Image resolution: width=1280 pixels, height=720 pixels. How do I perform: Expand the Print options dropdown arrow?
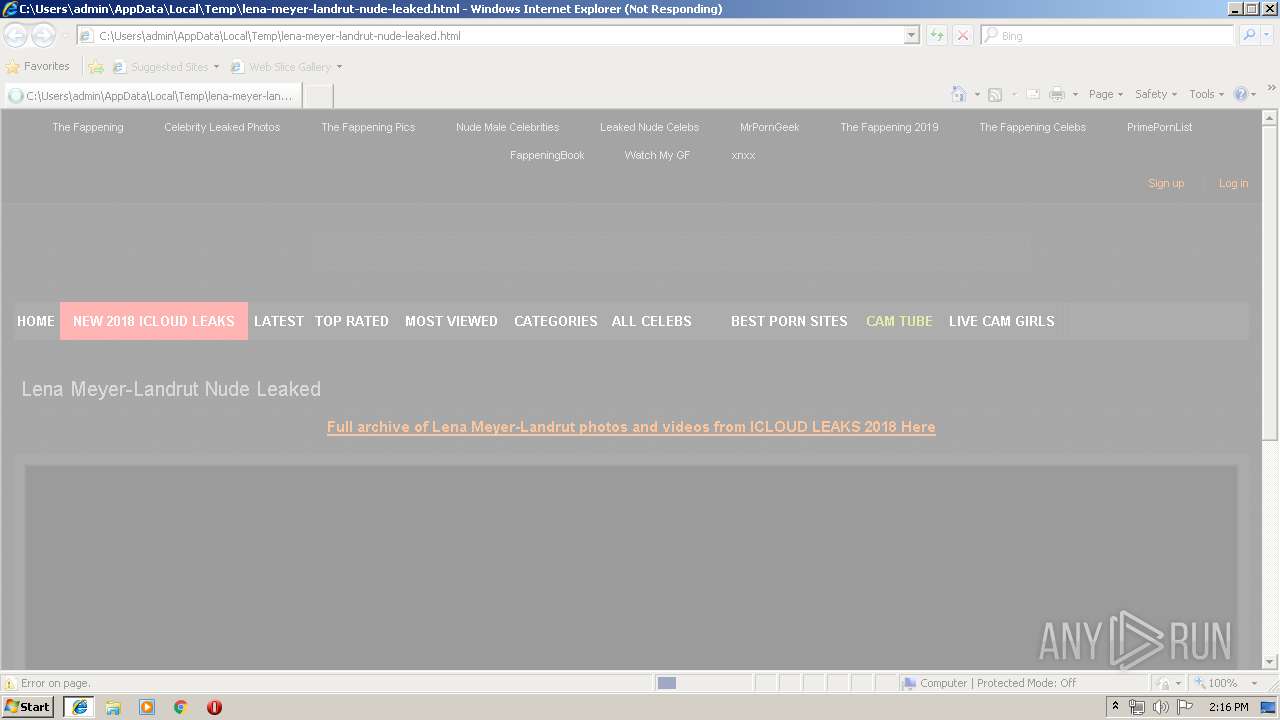pyautogui.click(x=1075, y=94)
